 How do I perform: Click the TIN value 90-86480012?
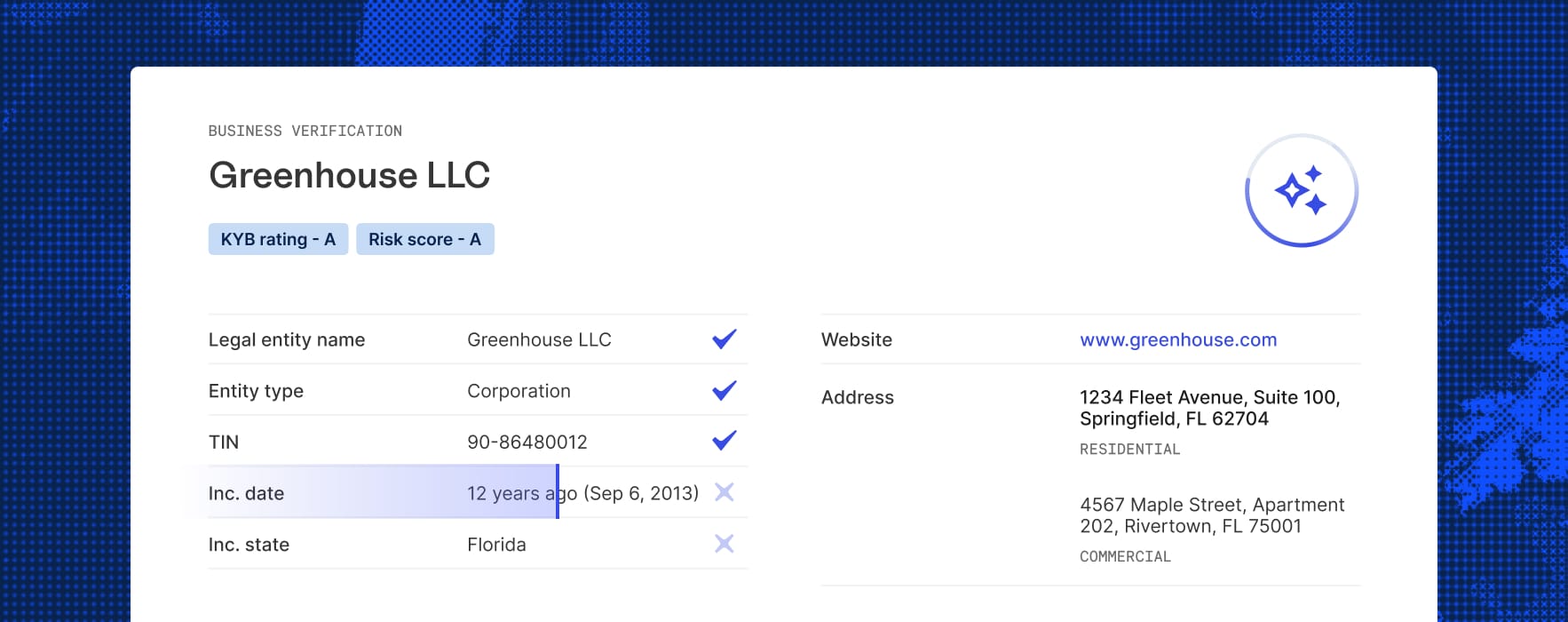527,442
